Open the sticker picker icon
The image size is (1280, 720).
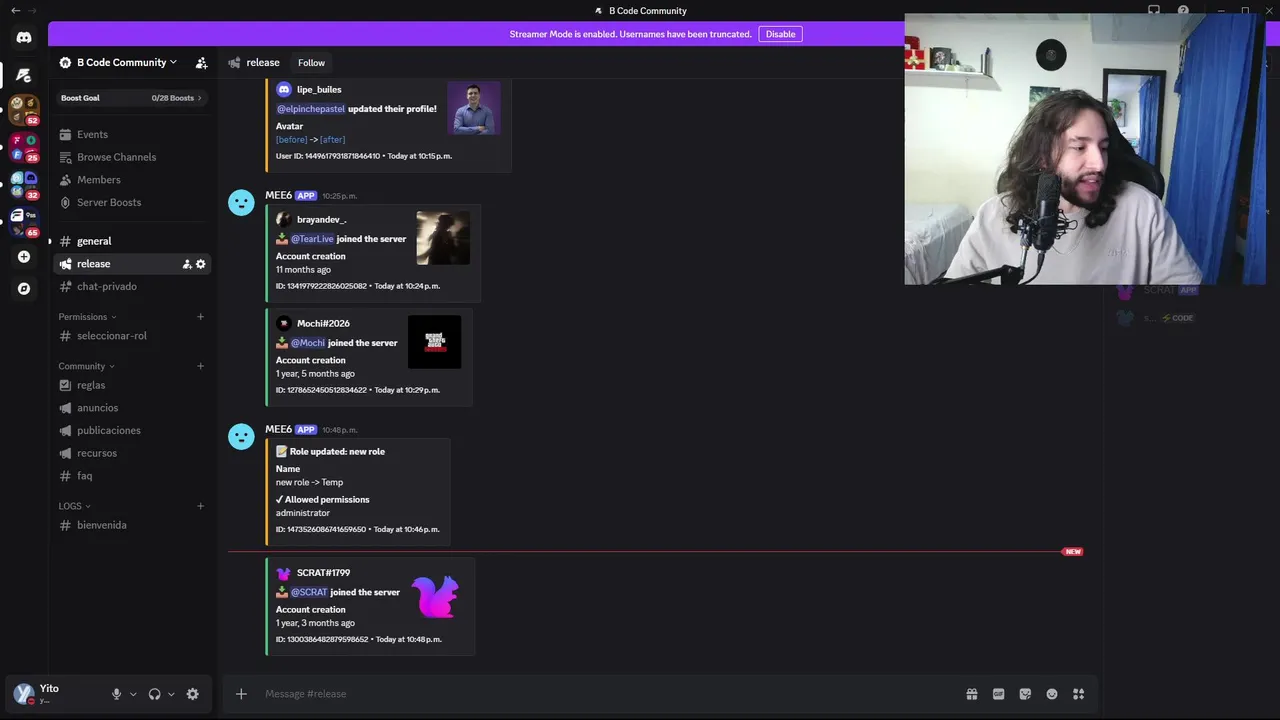tap(1025, 694)
